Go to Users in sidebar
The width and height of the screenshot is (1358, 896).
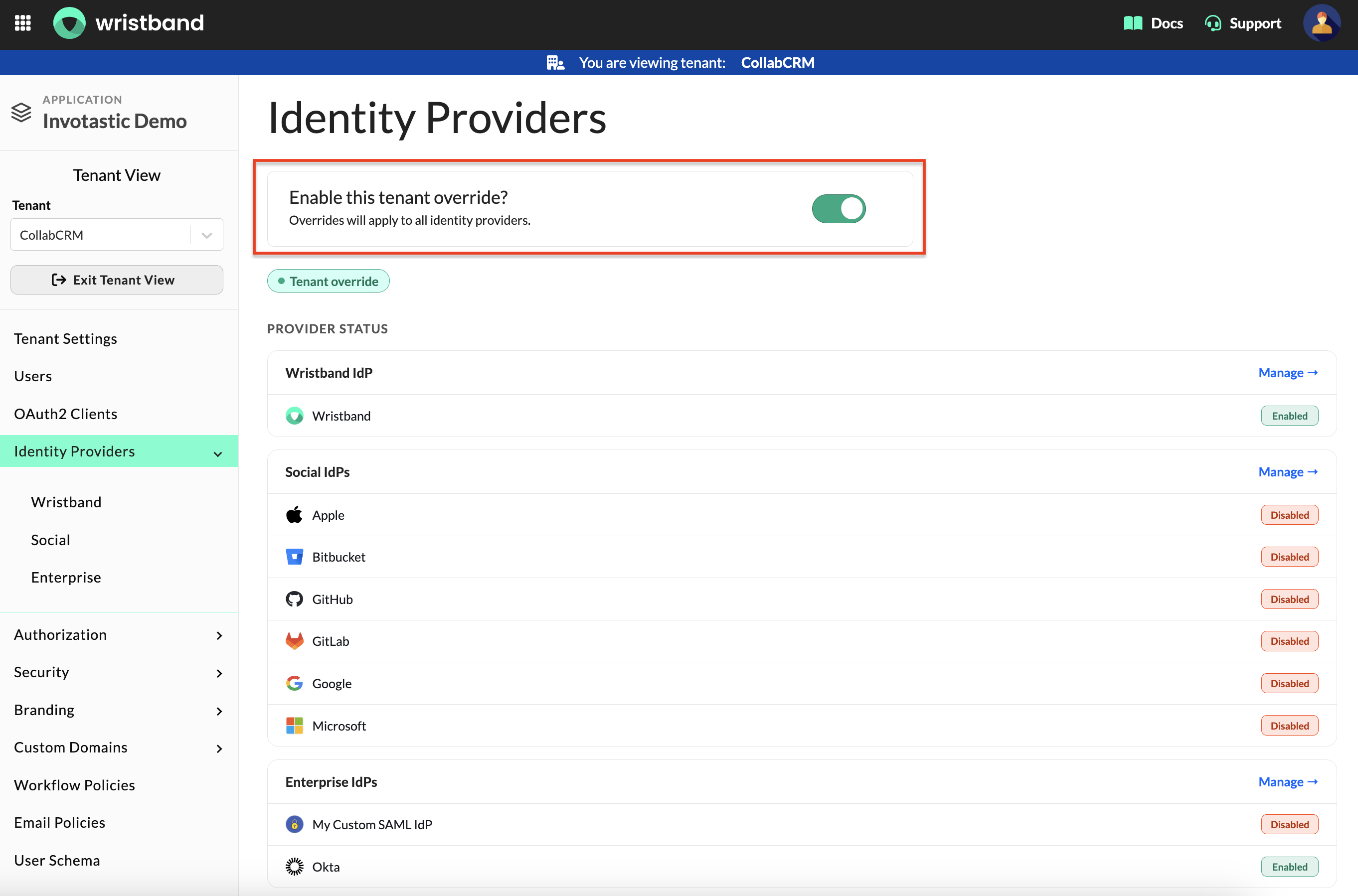click(x=33, y=376)
